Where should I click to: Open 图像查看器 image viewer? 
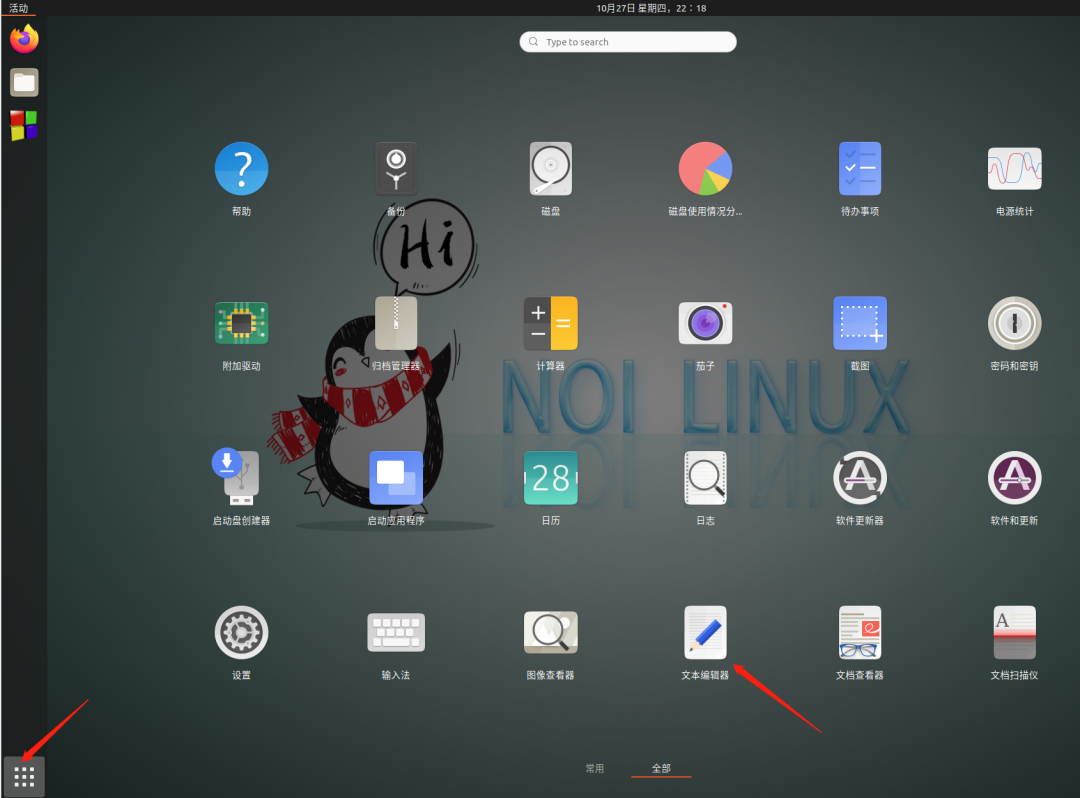550,632
